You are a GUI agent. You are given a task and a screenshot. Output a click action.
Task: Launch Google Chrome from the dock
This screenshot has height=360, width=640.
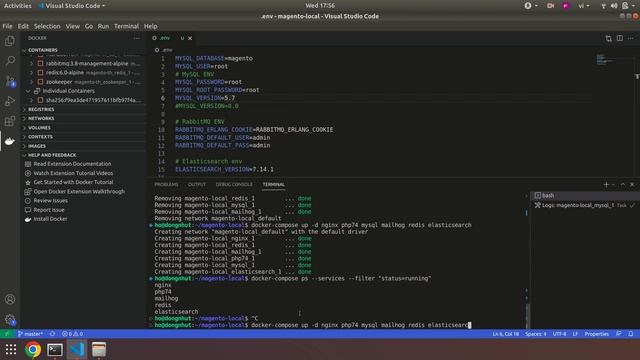(33, 350)
